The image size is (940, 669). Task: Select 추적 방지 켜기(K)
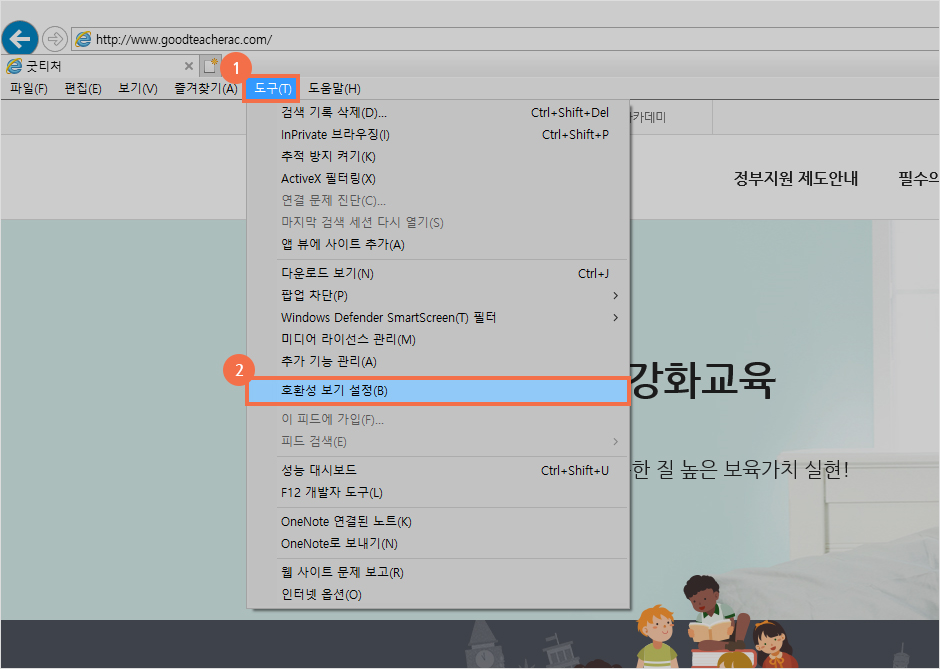[438, 156]
